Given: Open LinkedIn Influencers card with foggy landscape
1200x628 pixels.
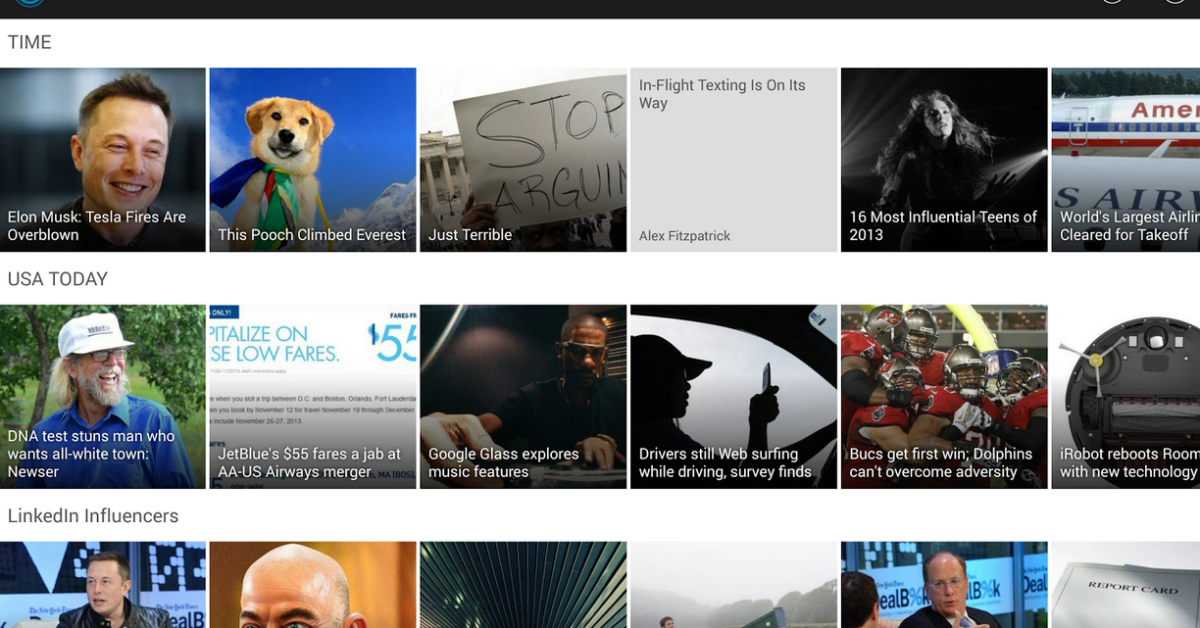Looking at the screenshot, I should 734,585.
